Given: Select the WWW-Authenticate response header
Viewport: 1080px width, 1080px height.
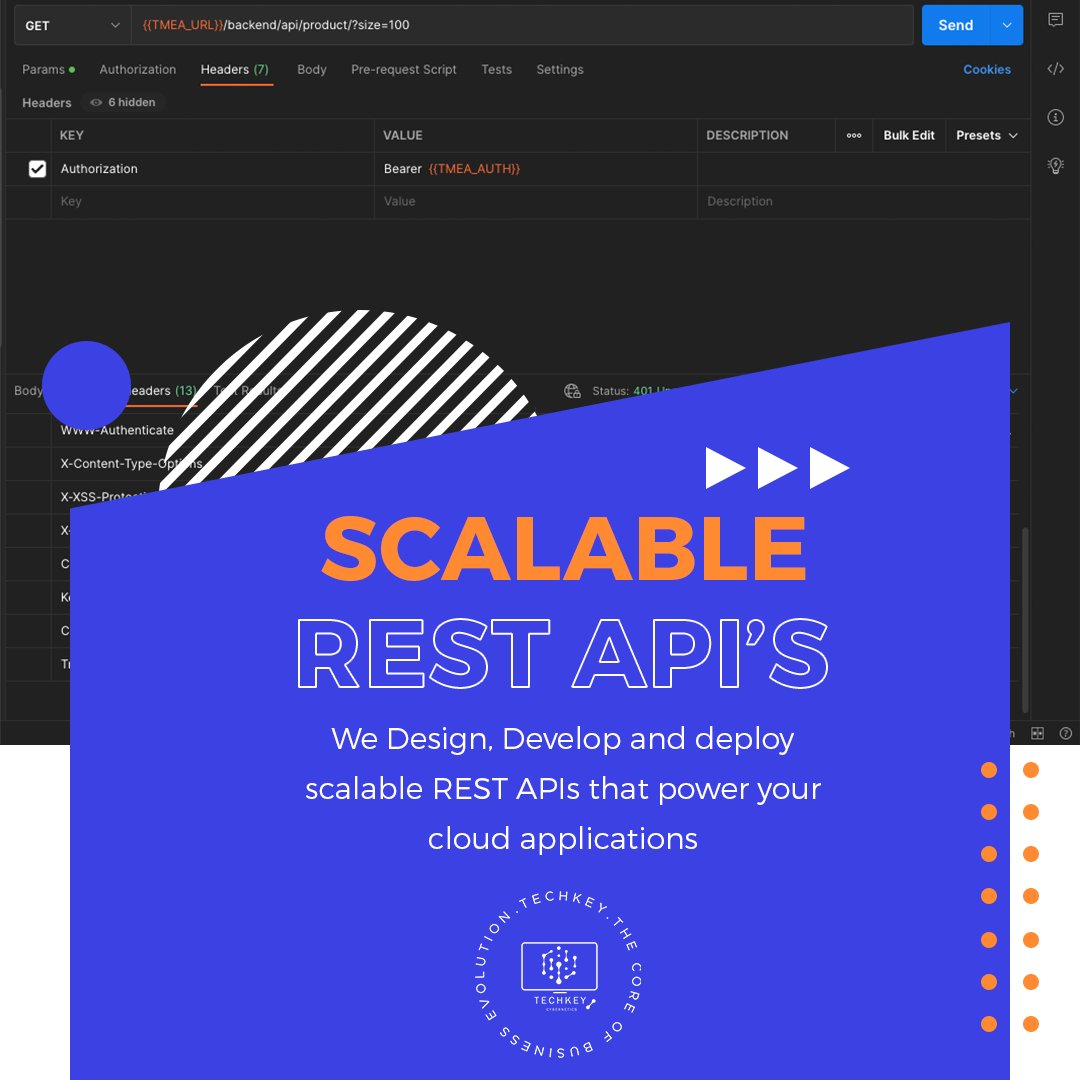Looking at the screenshot, I should (x=117, y=430).
